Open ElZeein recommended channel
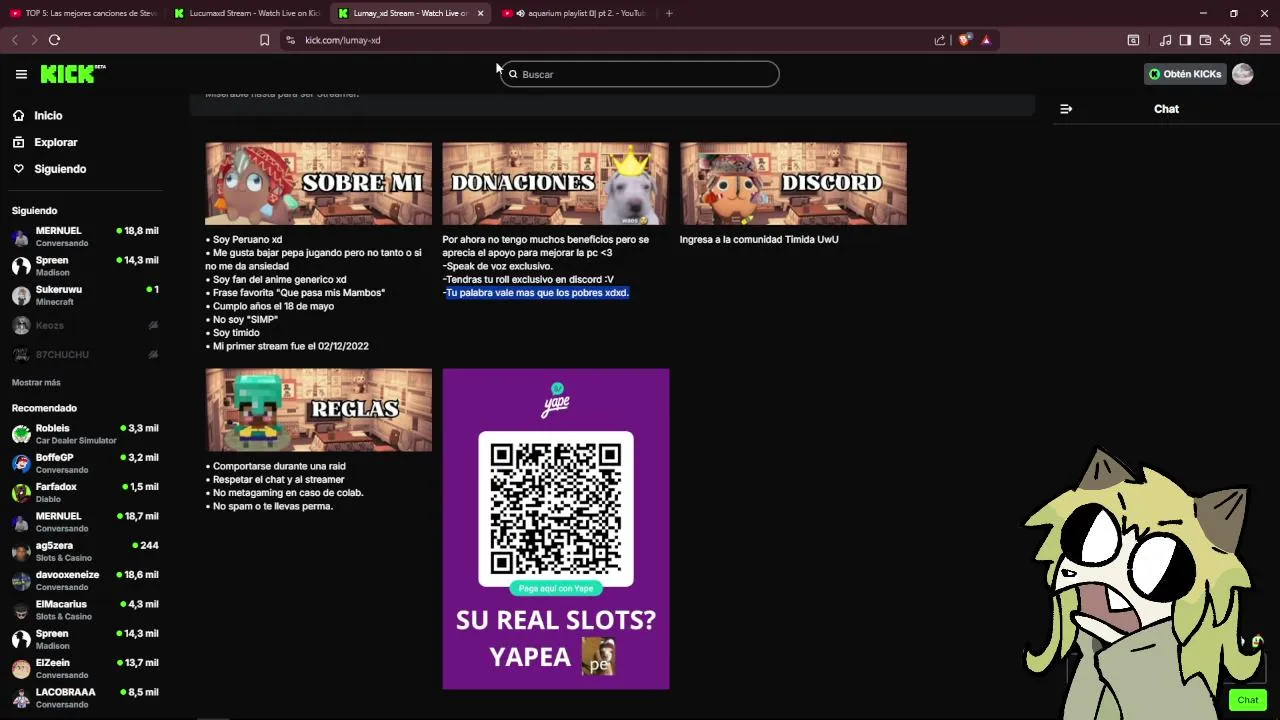The image size is (1280, 720). tap(85, 668)
